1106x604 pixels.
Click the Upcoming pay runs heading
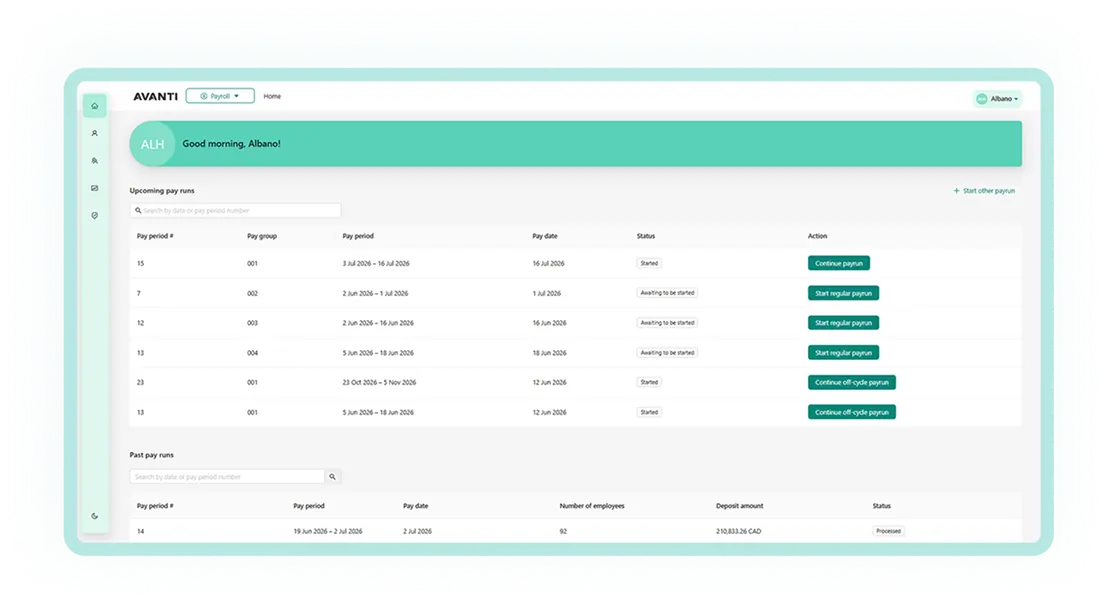[162, 191]
